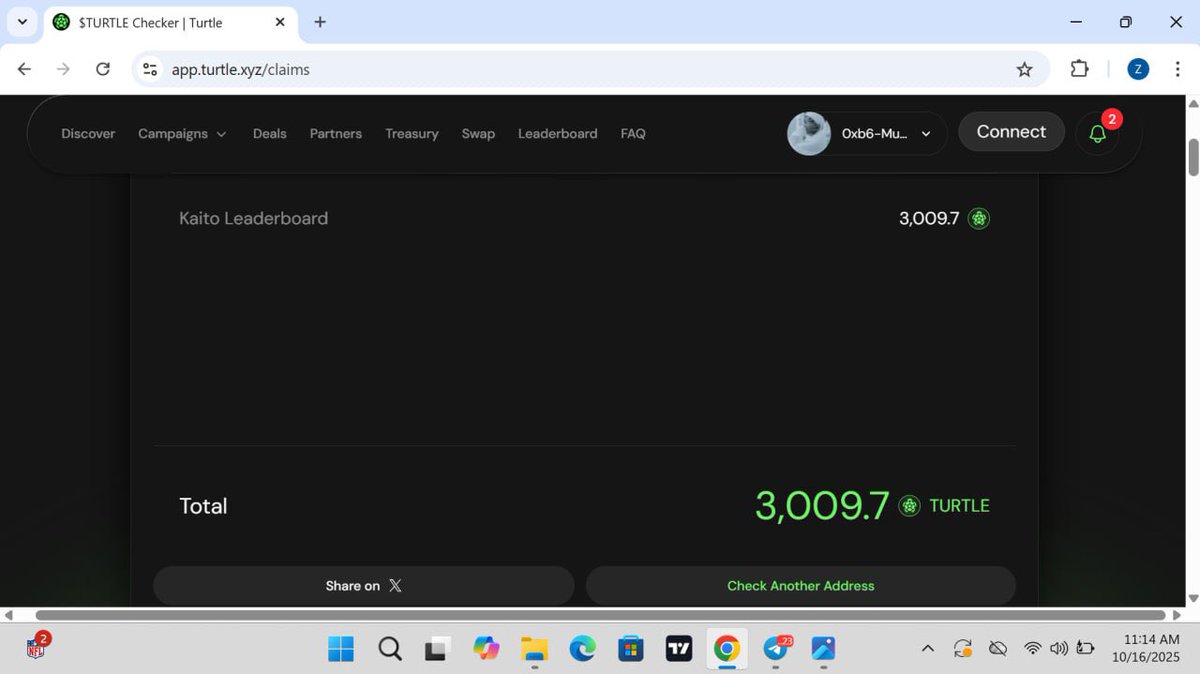Viewport: 1200px width, 674px height.
Task: Open Telegram from taskbar
Action: [x=776, y=649]
